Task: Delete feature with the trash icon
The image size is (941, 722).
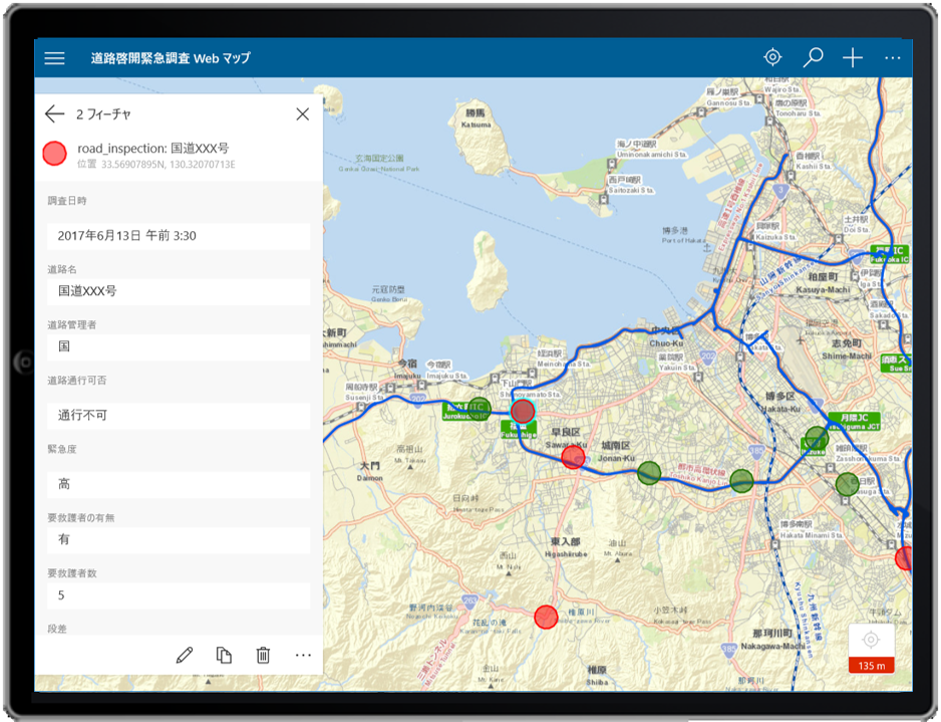Action: click(263, 655)
